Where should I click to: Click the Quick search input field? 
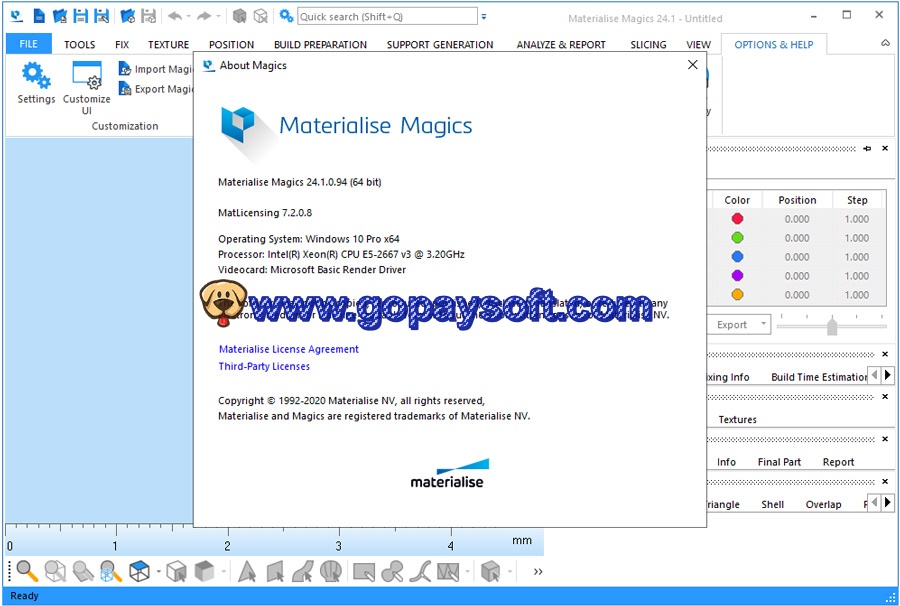click(387, 17)
